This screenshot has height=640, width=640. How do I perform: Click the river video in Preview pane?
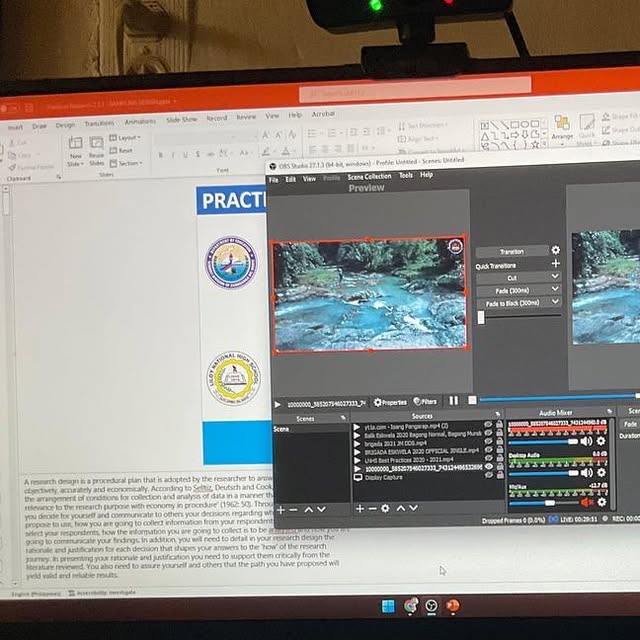(x=370, y=293)
